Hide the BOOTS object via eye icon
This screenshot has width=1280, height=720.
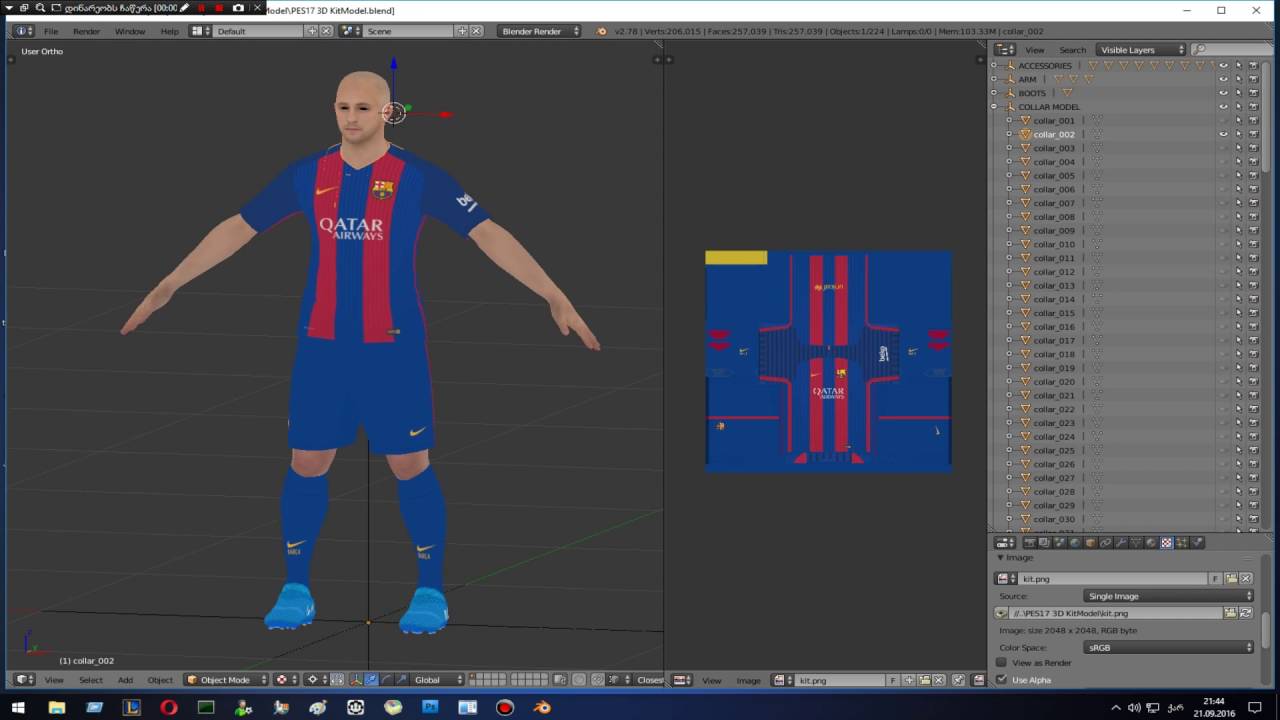point(1223,93)
